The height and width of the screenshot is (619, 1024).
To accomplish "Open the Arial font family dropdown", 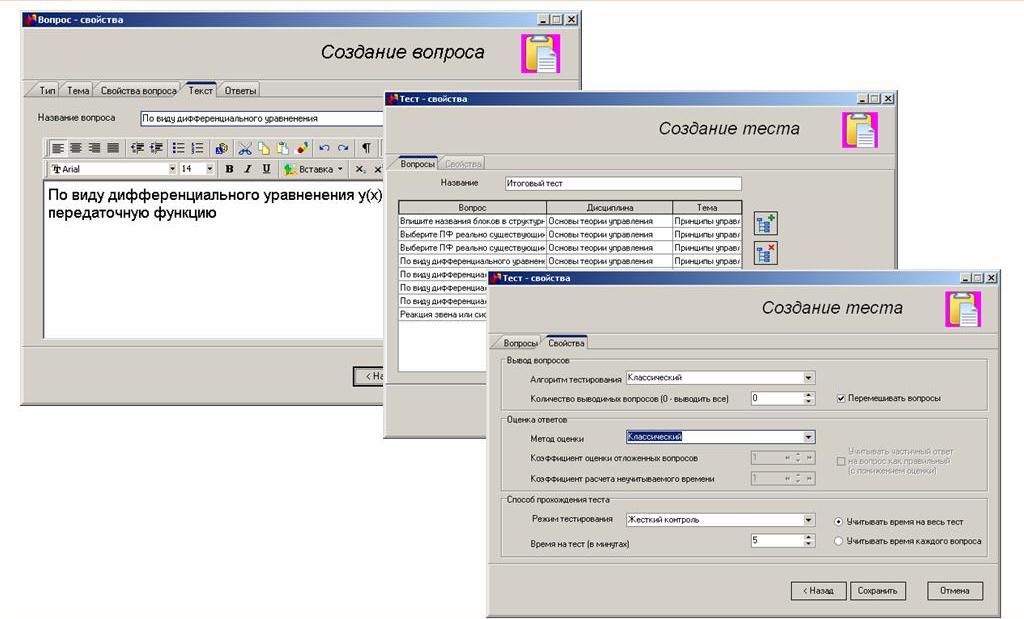I will (x=172, y=168).
